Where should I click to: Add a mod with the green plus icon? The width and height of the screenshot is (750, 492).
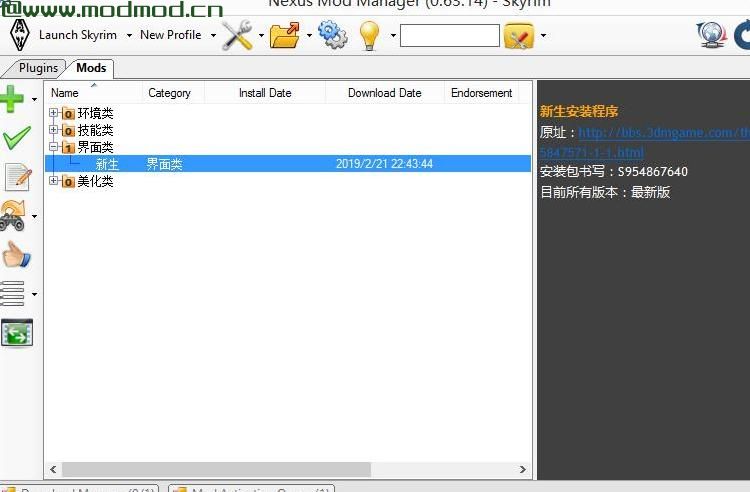tap(12, 99)
